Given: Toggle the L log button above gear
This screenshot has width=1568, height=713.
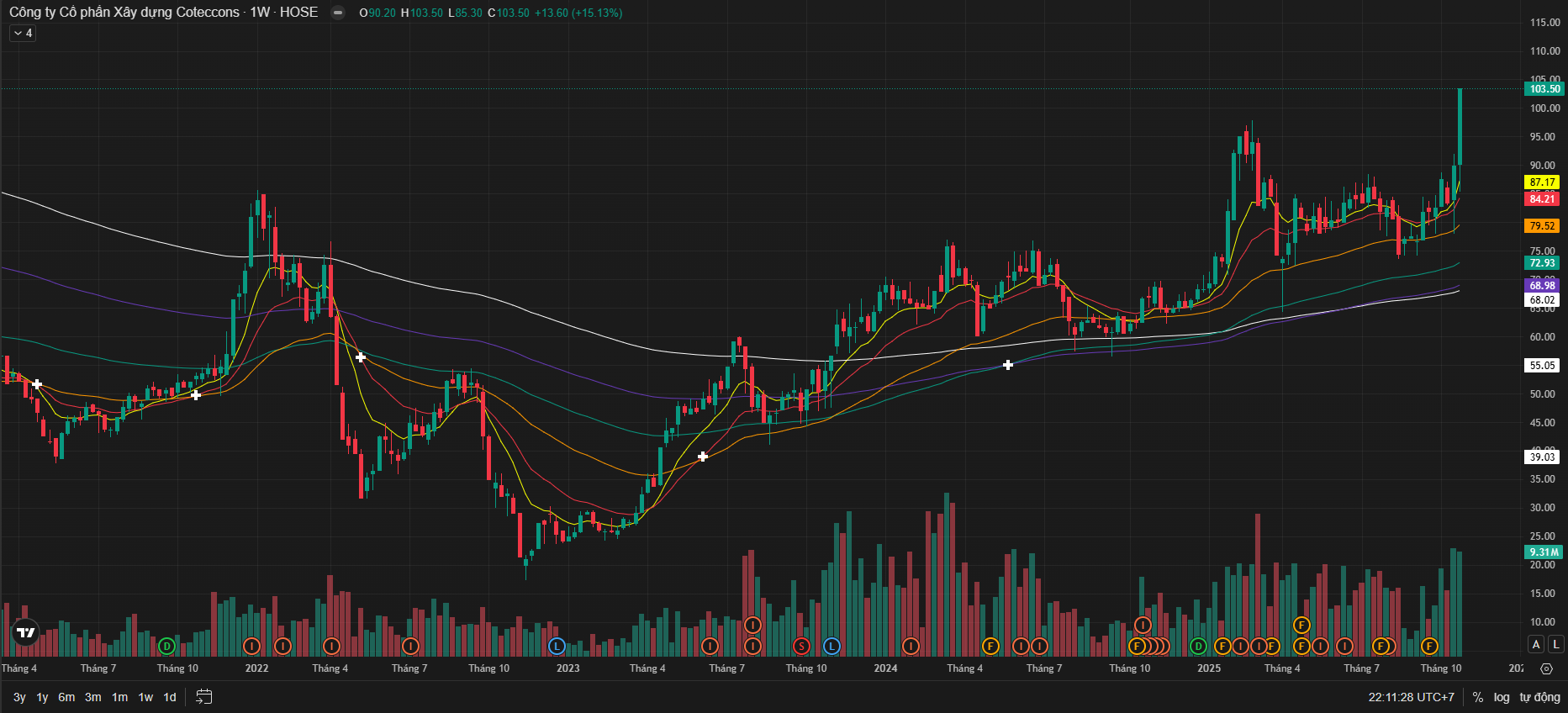Looking at the screenshot, I should 1555,644.
